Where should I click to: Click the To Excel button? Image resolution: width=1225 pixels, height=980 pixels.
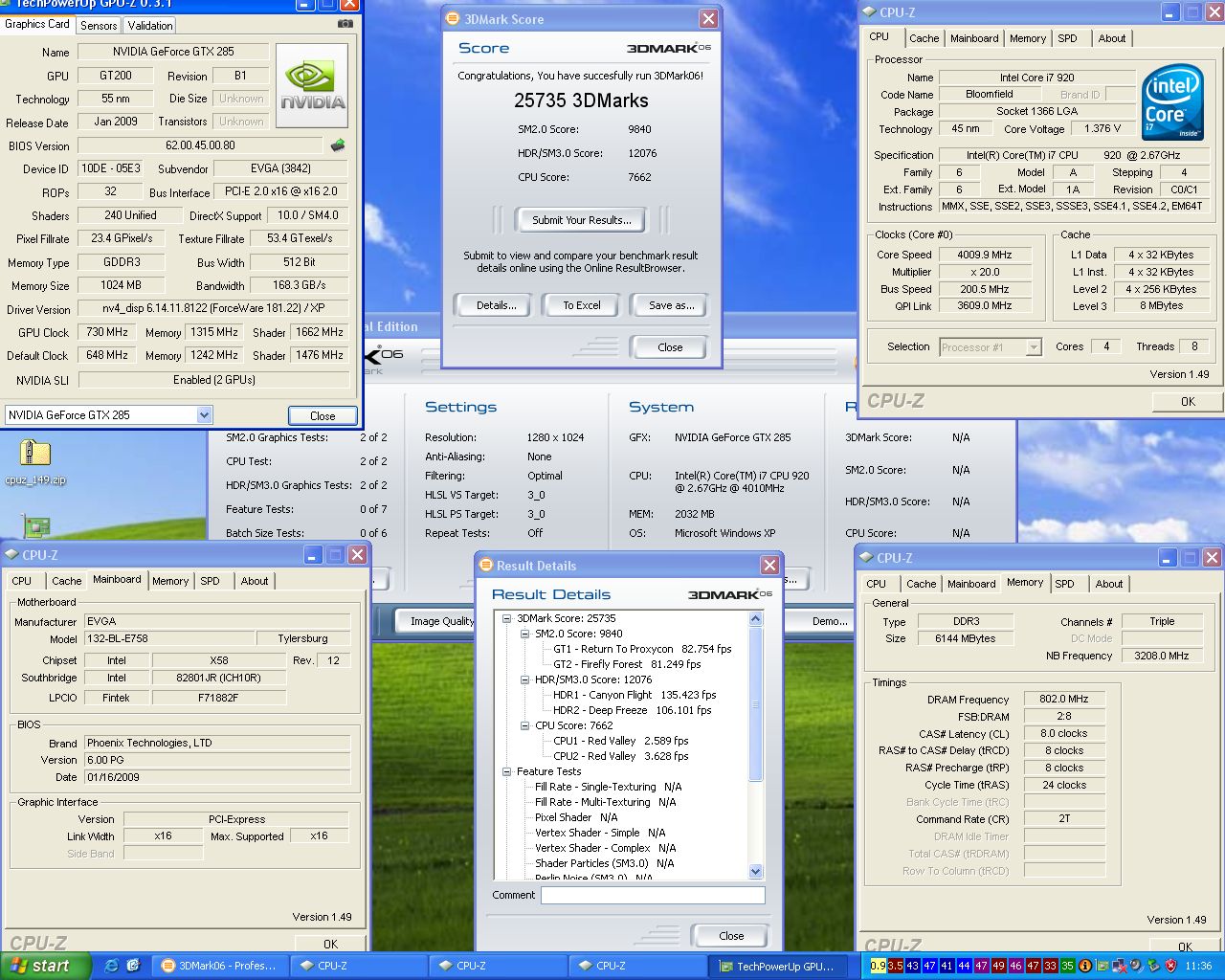coord(582,305)
